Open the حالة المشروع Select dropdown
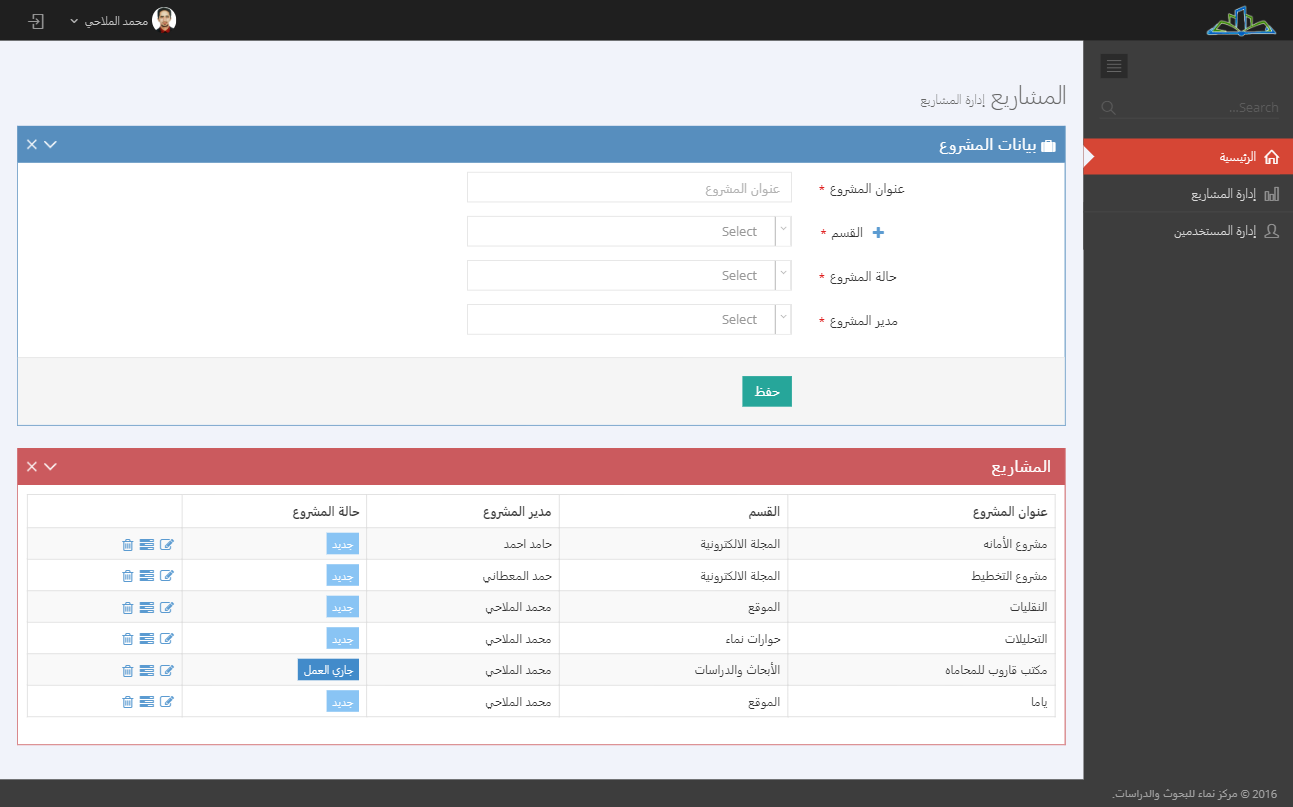 [629, 276]
